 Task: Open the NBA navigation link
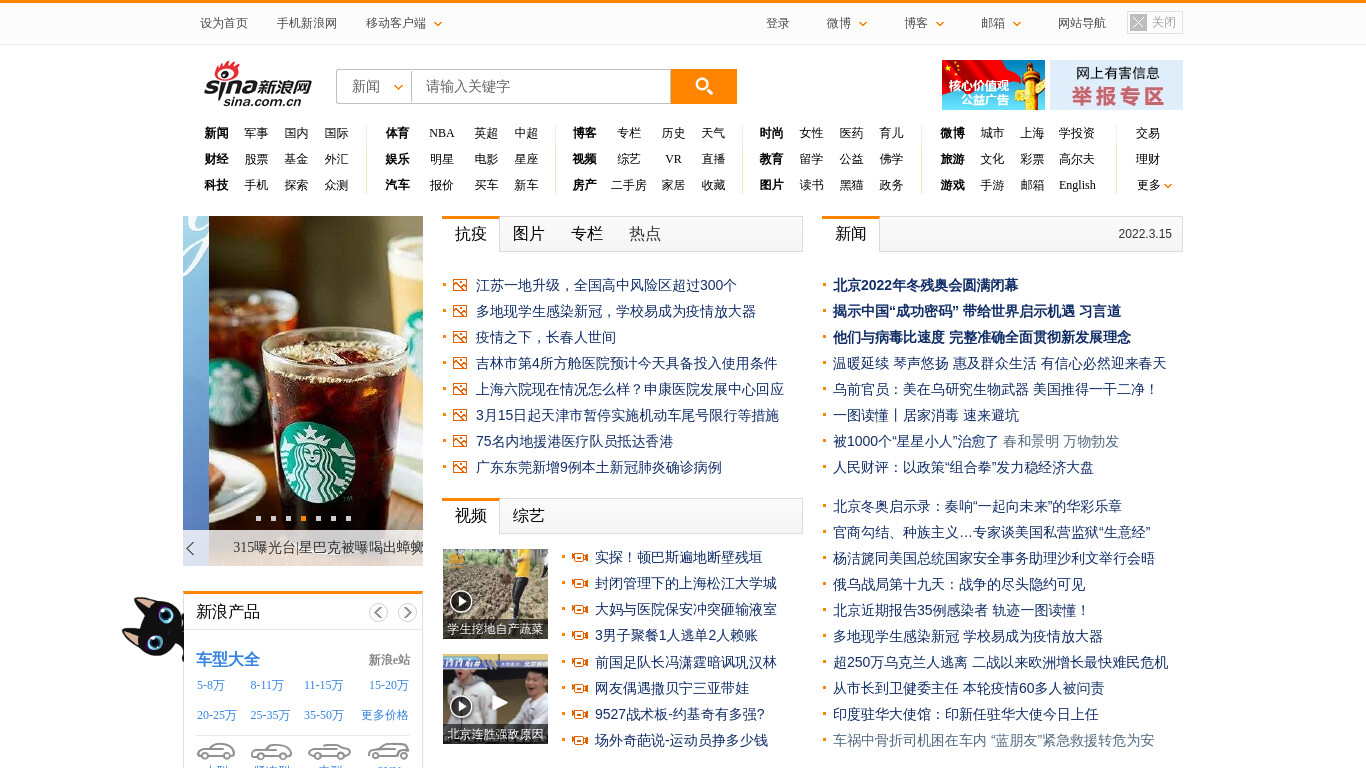point(442,133)
